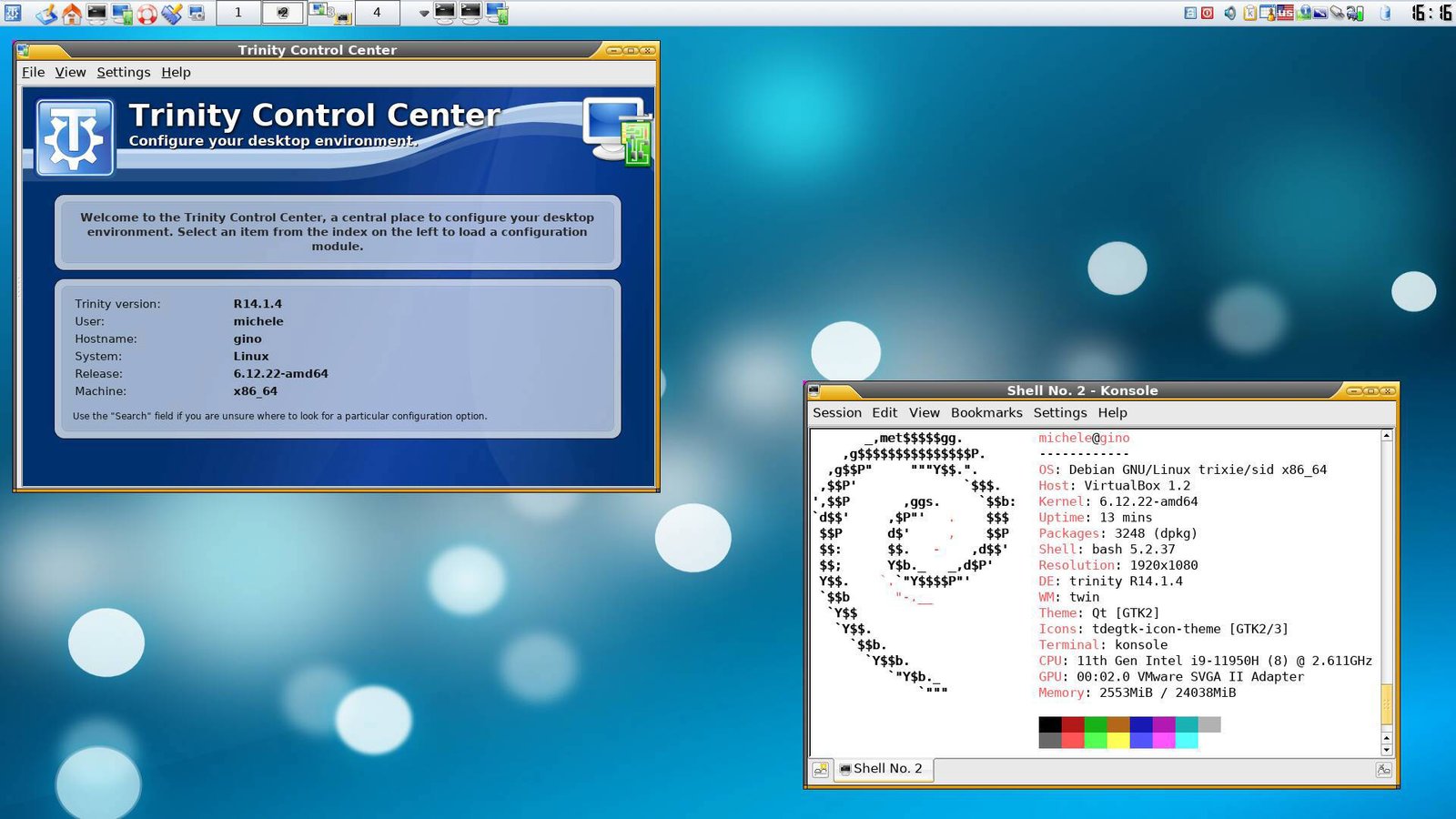Open the Settings menu in Trinity Control Center
Image resolution: width=1456 pixels, height=819 pixels.
click(123, 73)
